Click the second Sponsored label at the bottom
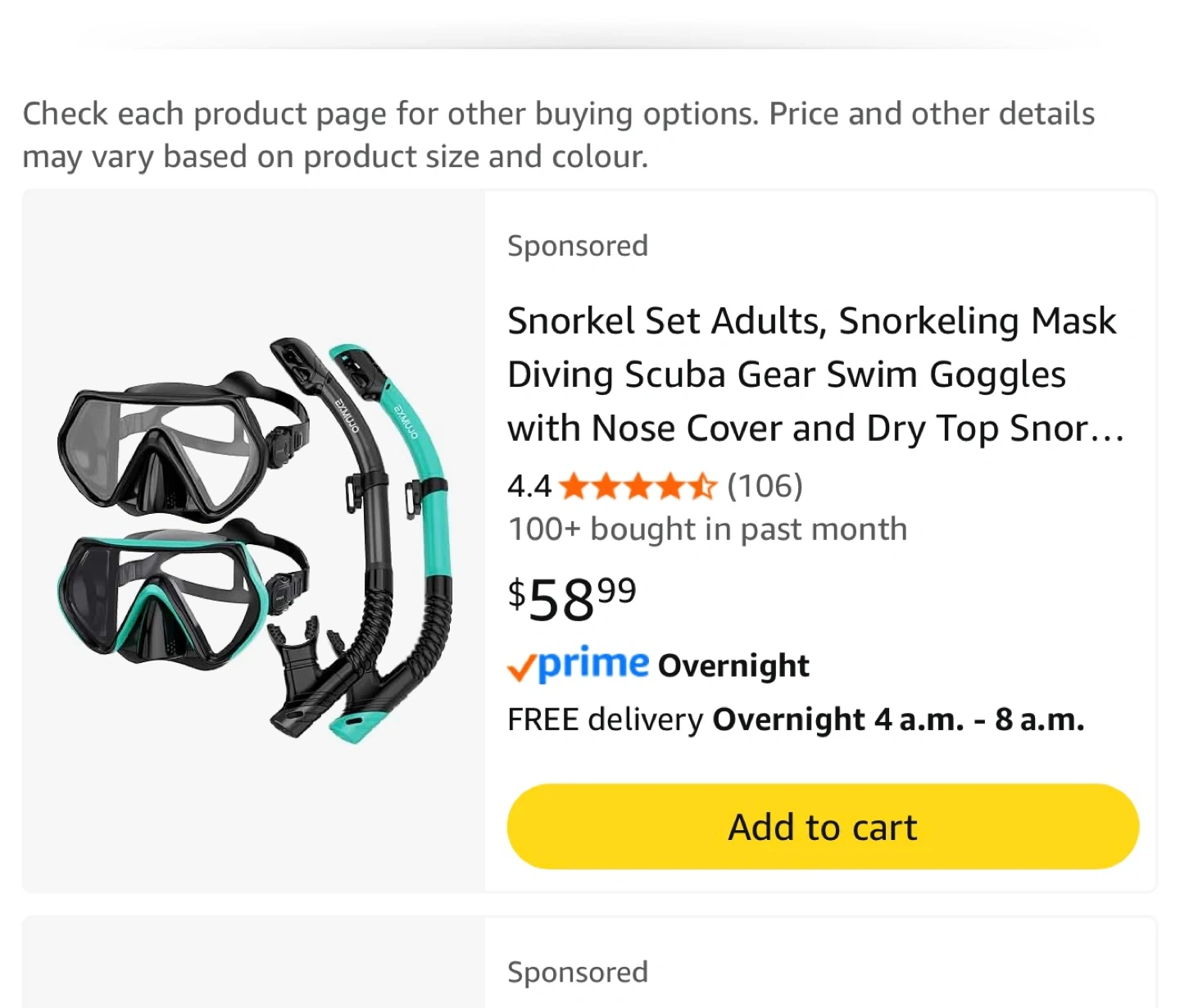Viewport: 1180px width, 1008px height. [578, 972]
